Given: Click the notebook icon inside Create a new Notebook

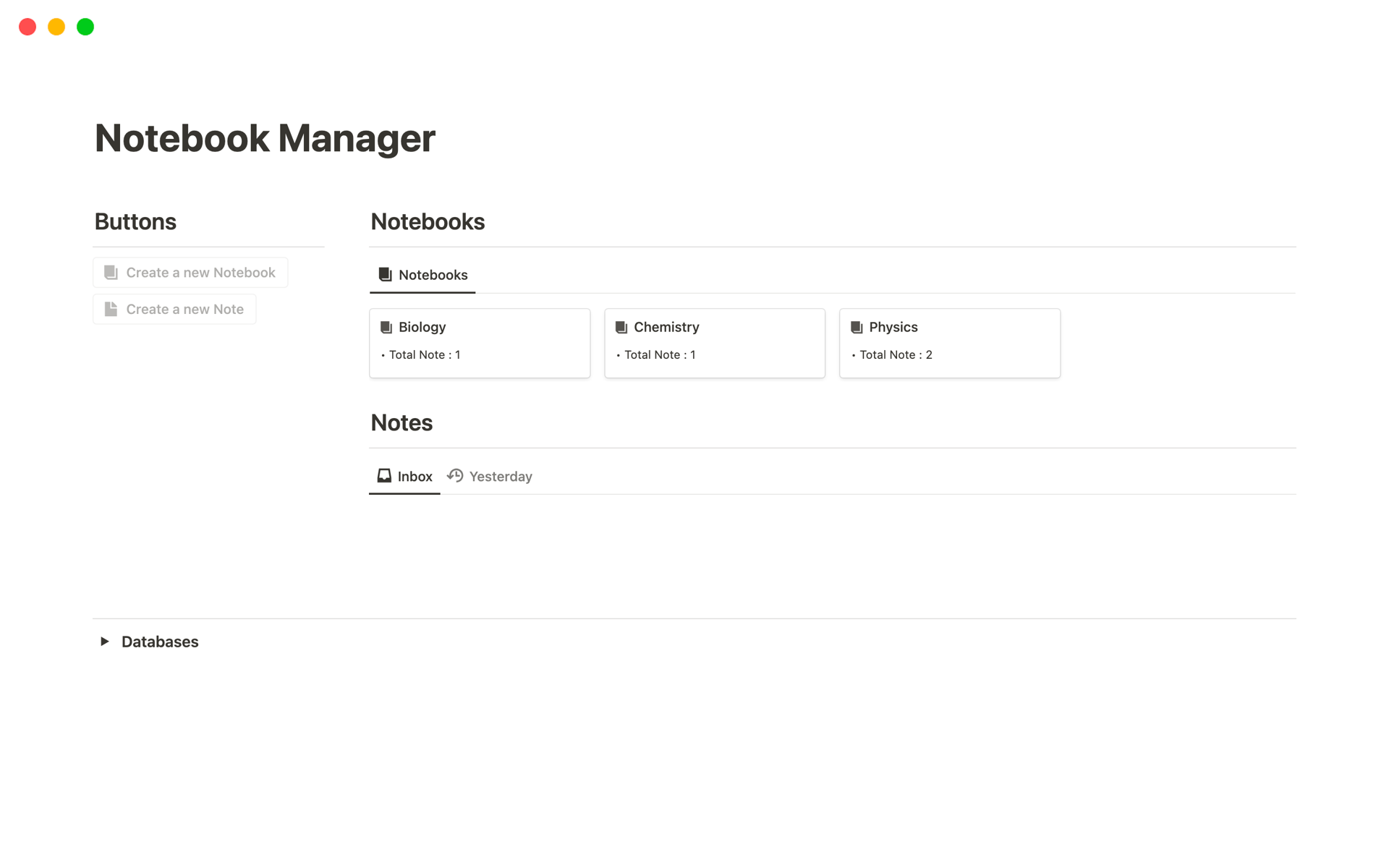Looking at the screenshot, I should coord(110,272).
